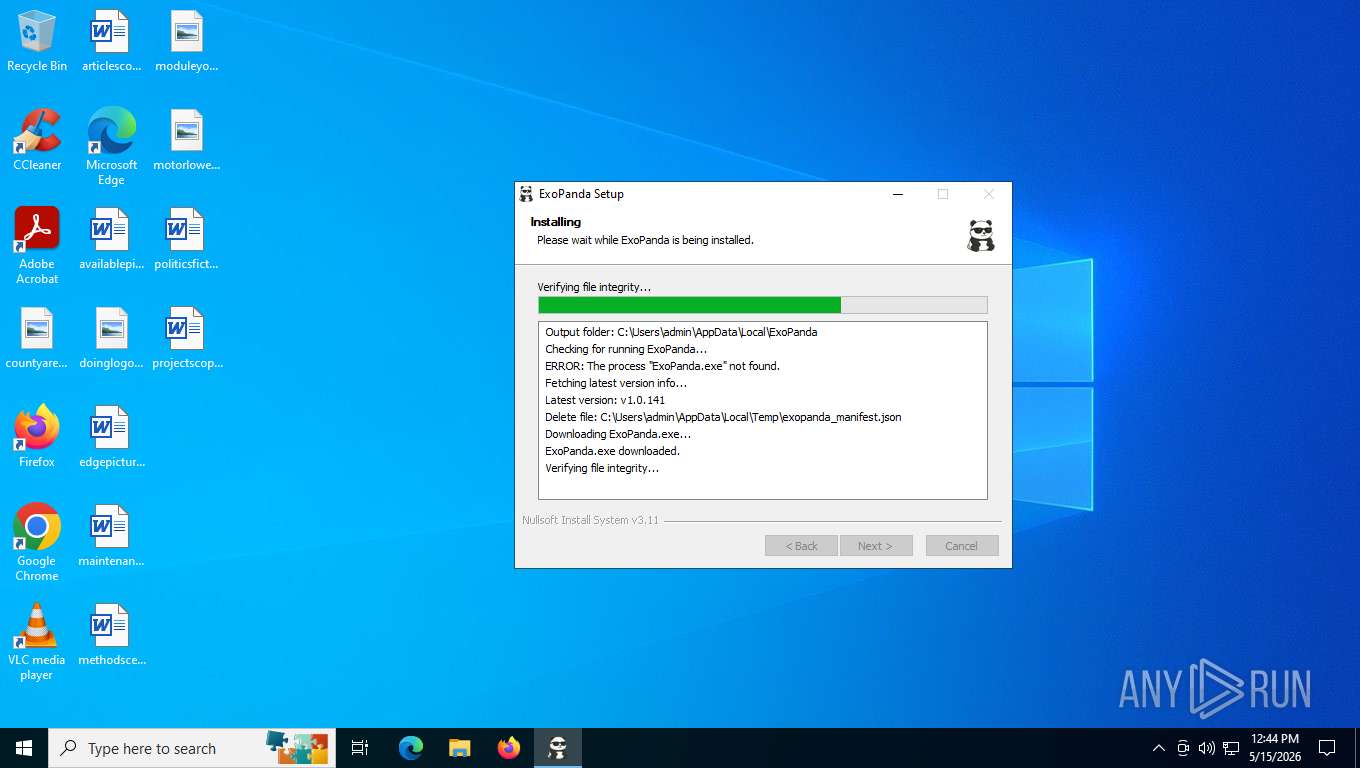Click the panda logo in the installer header
The width and height of the screenshot is (1360, 768).
pos(981,235)
